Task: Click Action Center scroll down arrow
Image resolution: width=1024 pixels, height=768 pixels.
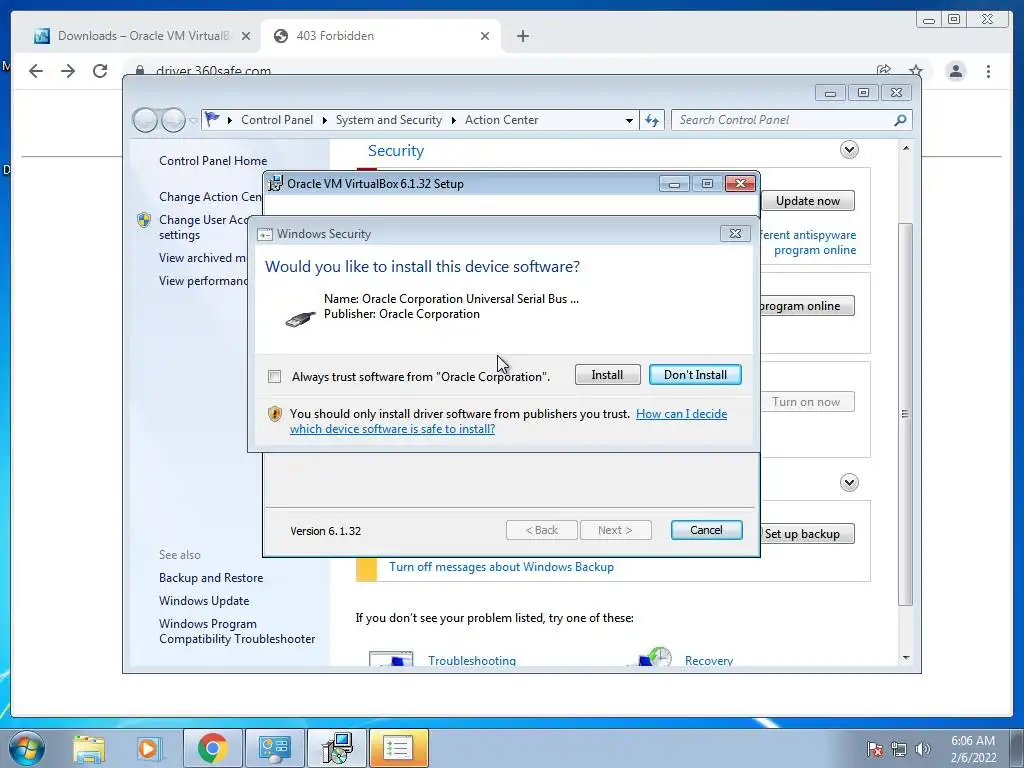Action: click(906, 658)
